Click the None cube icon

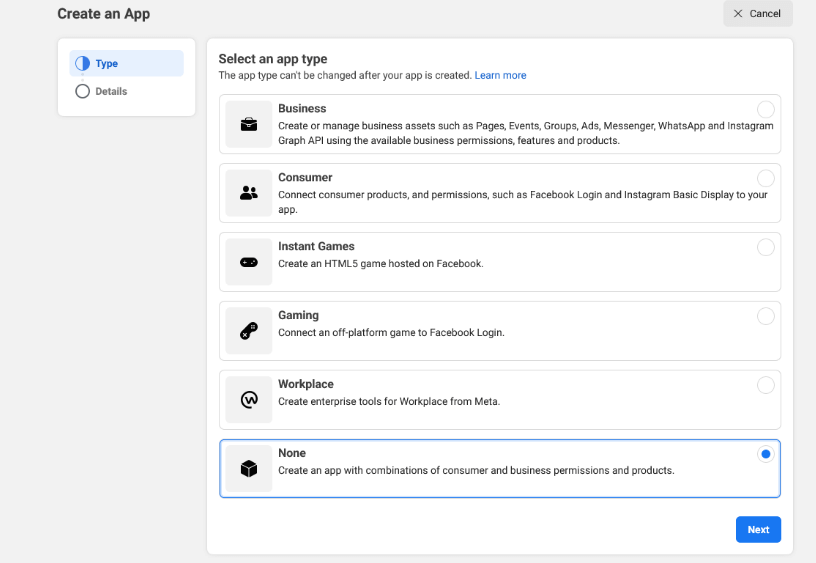click(248, 469)
